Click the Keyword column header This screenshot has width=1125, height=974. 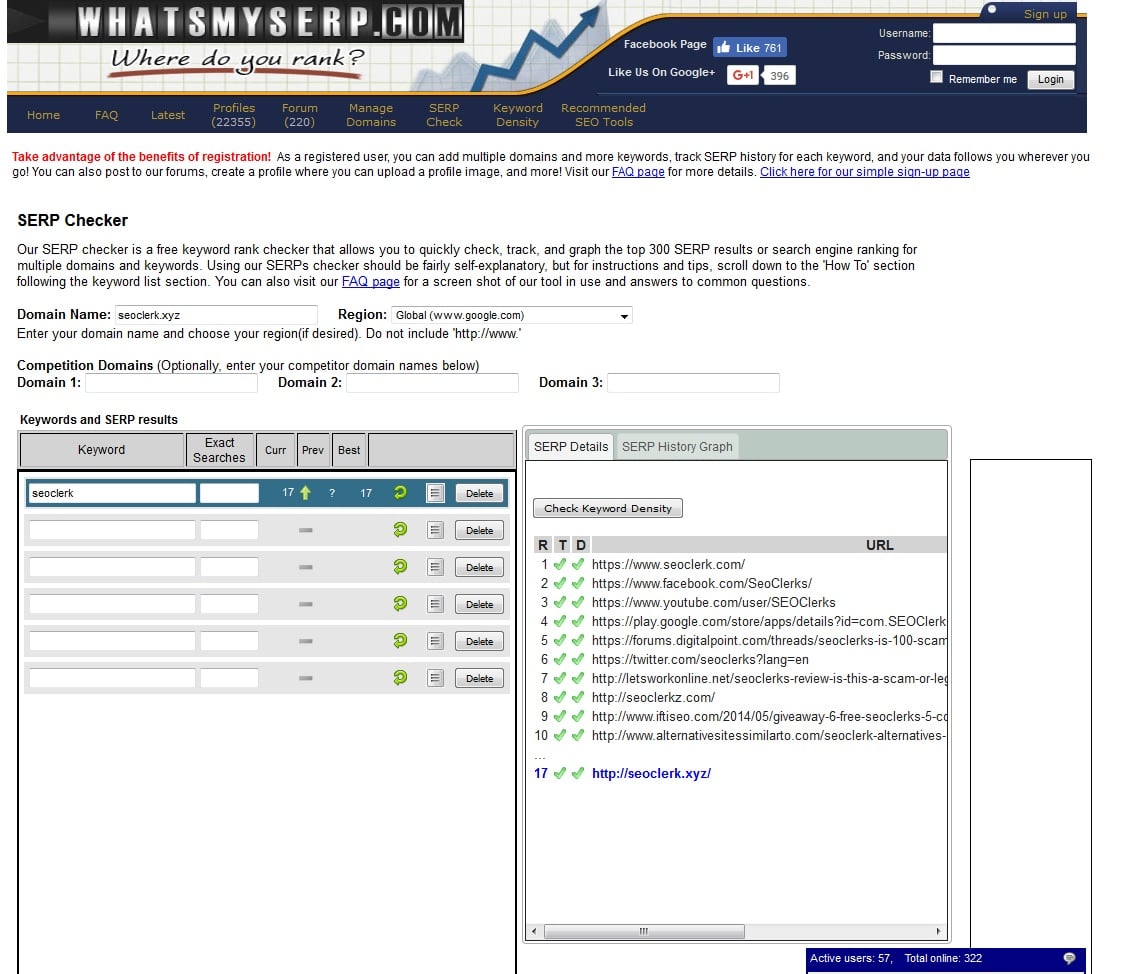(101, 450)
